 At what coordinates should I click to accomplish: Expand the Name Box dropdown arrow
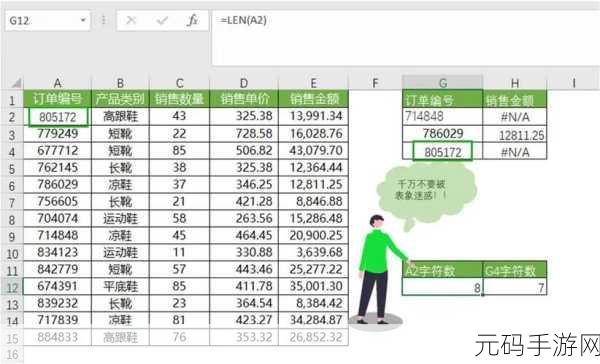pos(83,20)
